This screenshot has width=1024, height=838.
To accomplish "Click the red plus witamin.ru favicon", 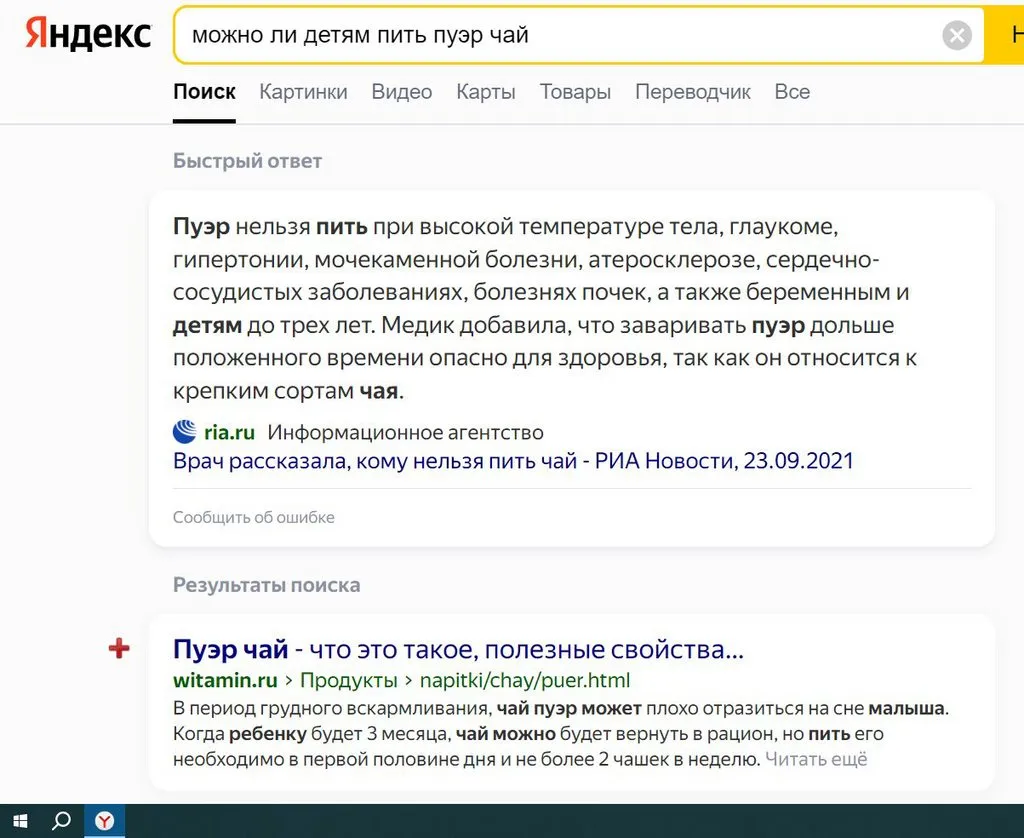I will coord(119,649).
